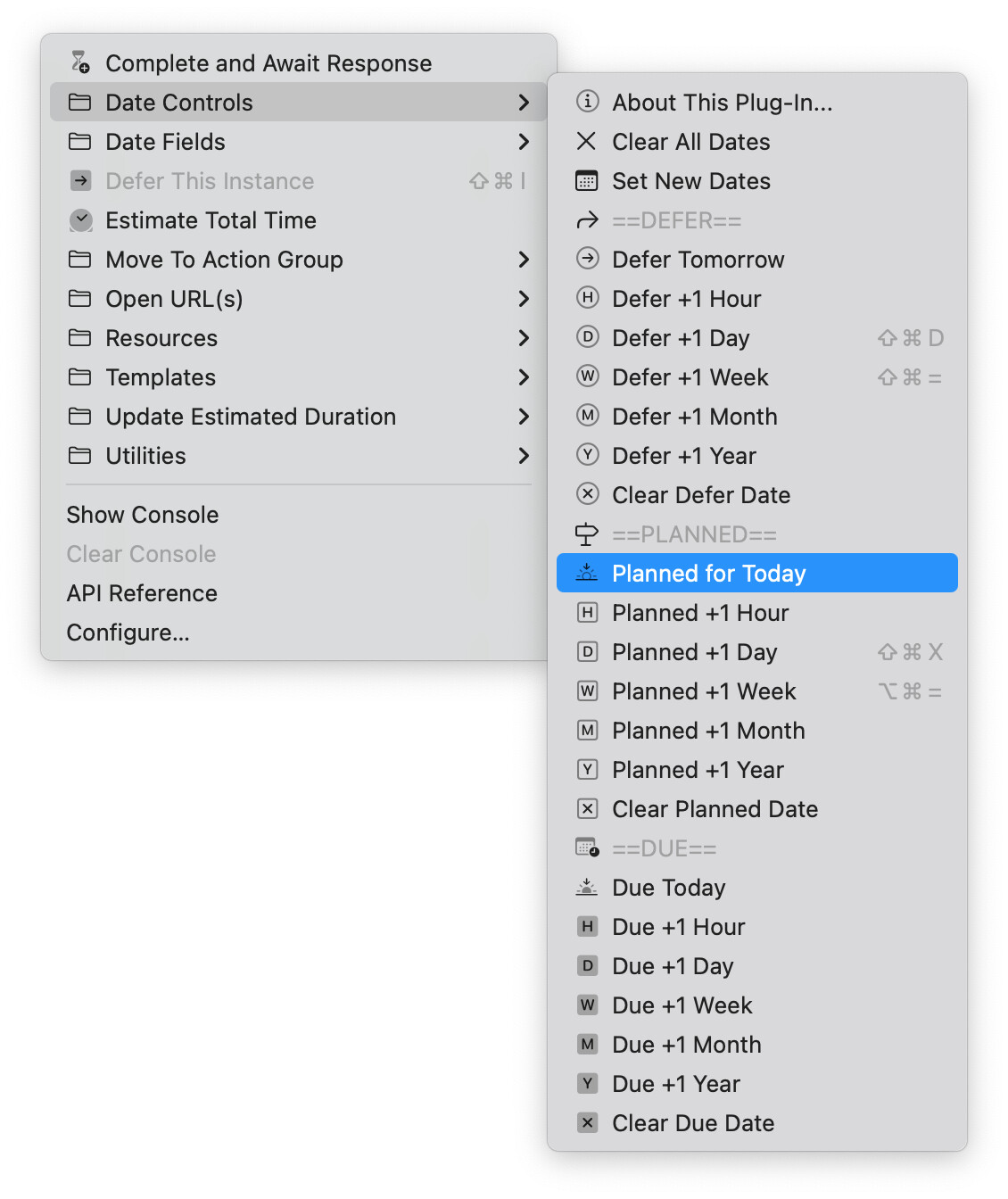Viewport: 1008px width, 1199px height.
Task: Expand the Date Fields submenu arrow
Action: (x=524, y=142)
